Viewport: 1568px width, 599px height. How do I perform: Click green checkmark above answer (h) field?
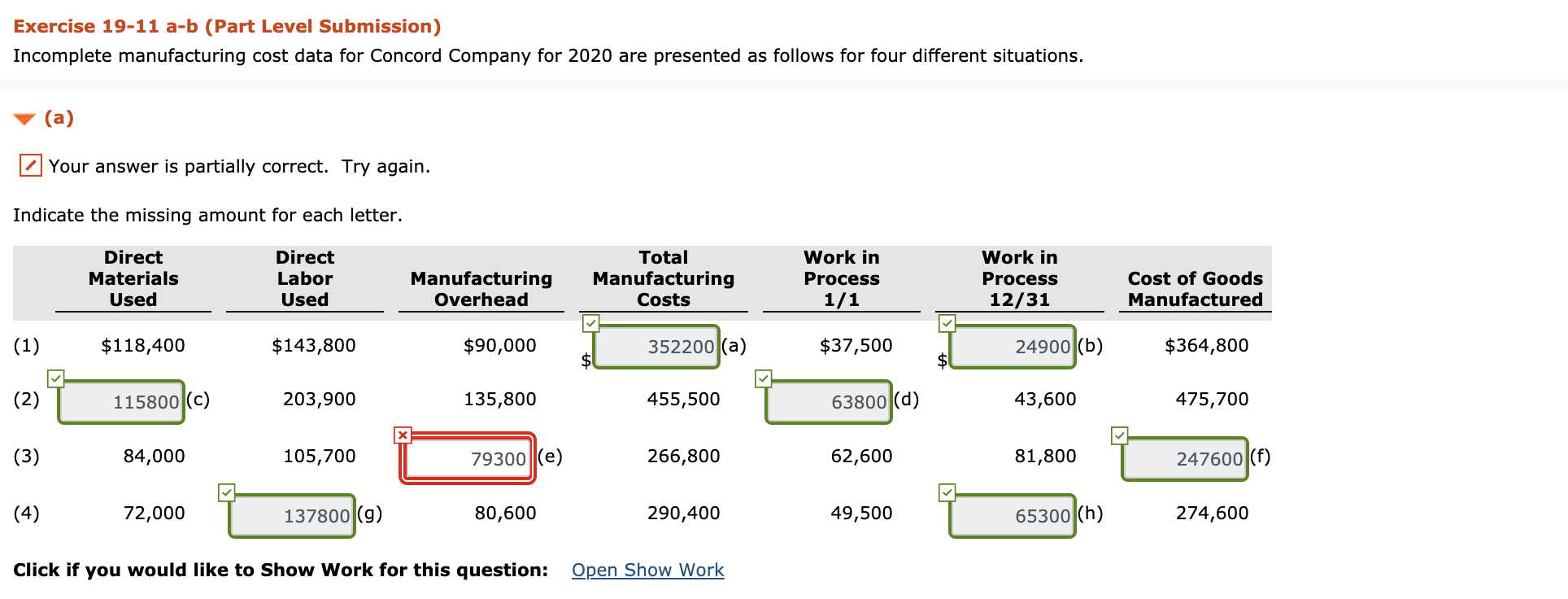tap(947, 492)
